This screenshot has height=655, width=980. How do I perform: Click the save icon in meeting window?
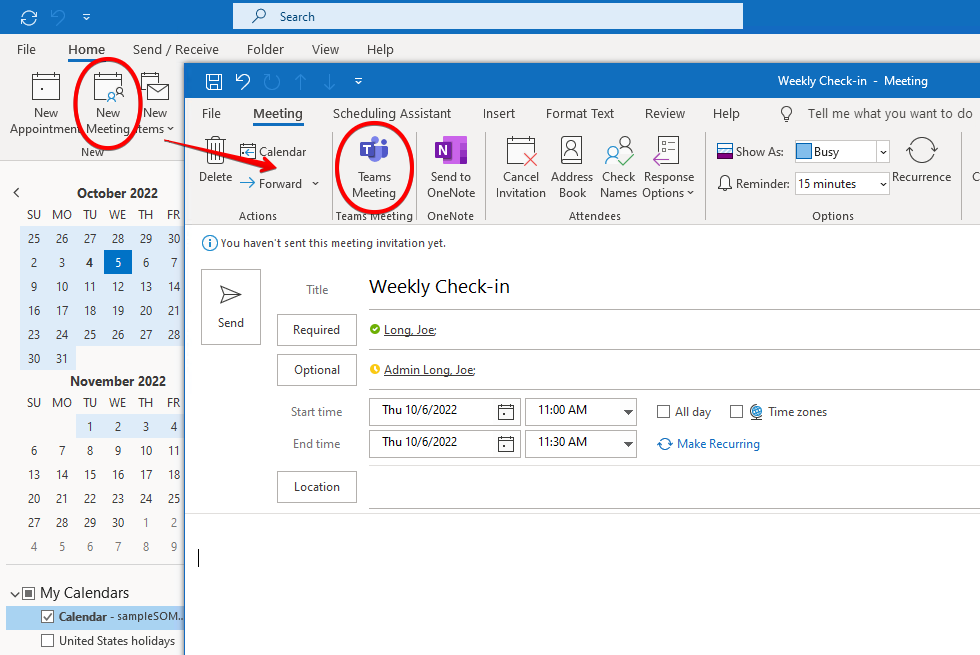pos(213,81)
